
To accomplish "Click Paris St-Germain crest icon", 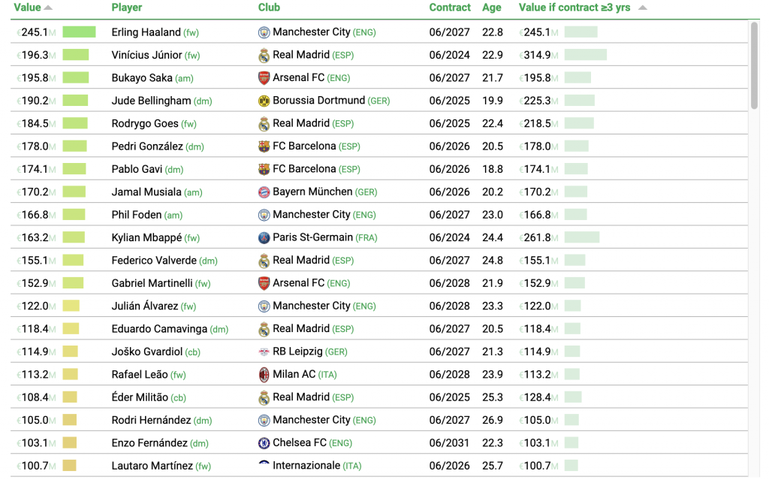I will point(264,238).
